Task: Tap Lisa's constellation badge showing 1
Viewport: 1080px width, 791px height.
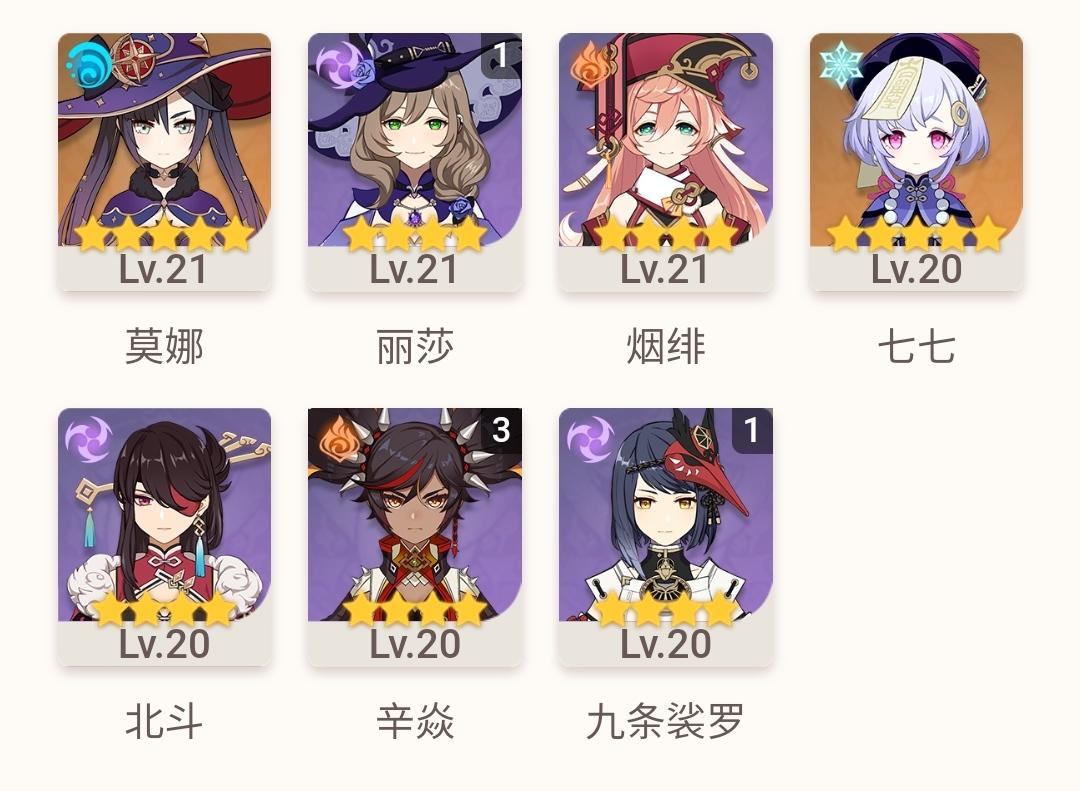Action: [501, 54]
